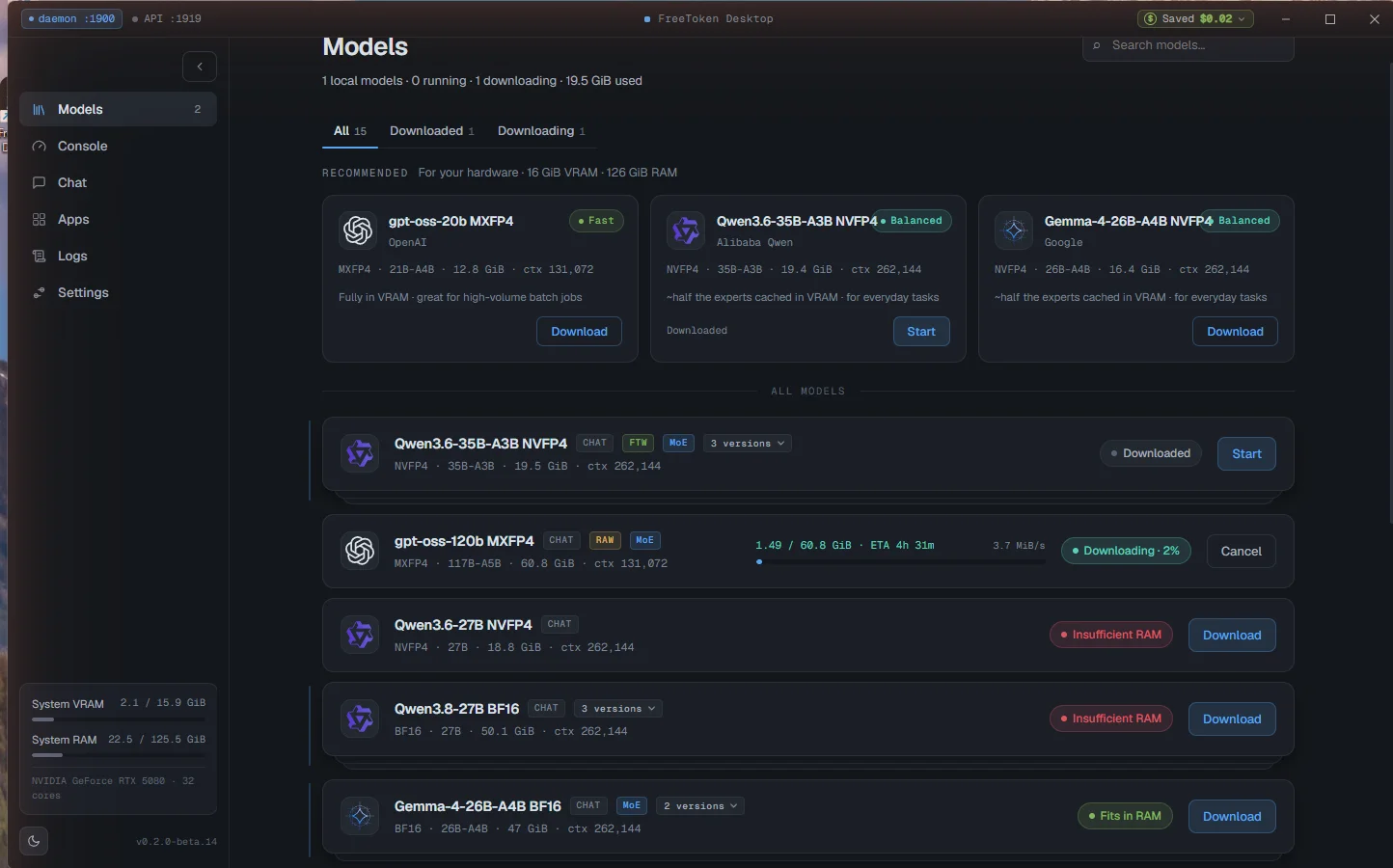Open the Saved $0.02 dropdown

tap(1195, 18)
